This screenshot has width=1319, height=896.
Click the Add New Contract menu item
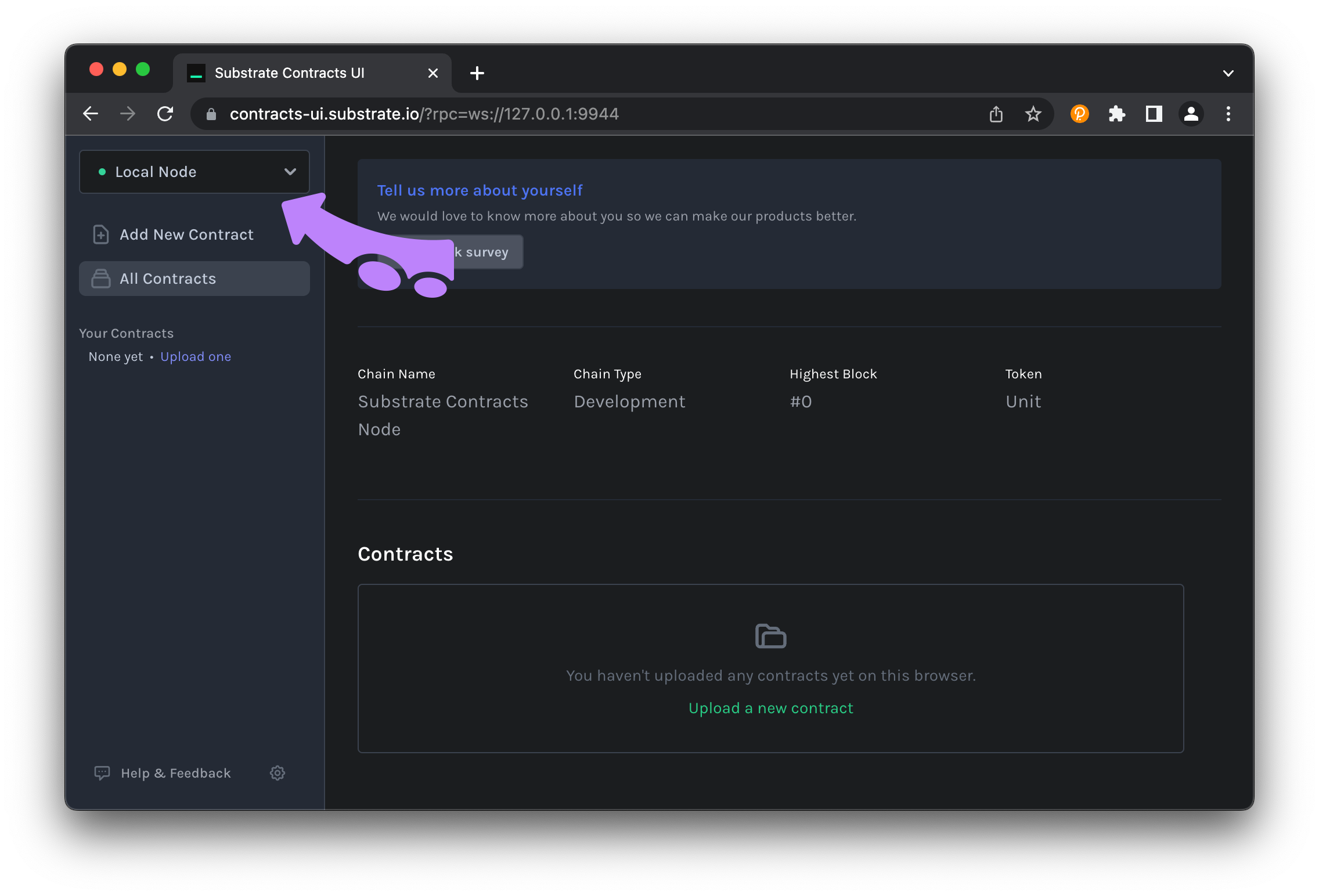(x=185, y=234)
